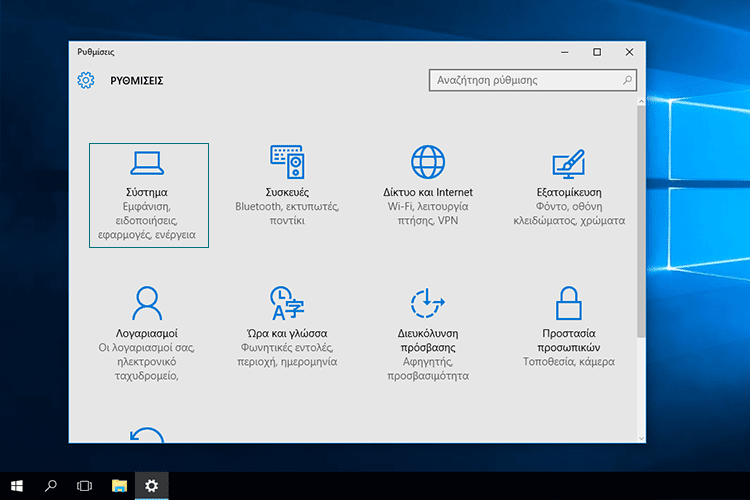Screen dimensions: 750x500
Task: Click the Συσκευές label
Action: (x=287, y=192)
